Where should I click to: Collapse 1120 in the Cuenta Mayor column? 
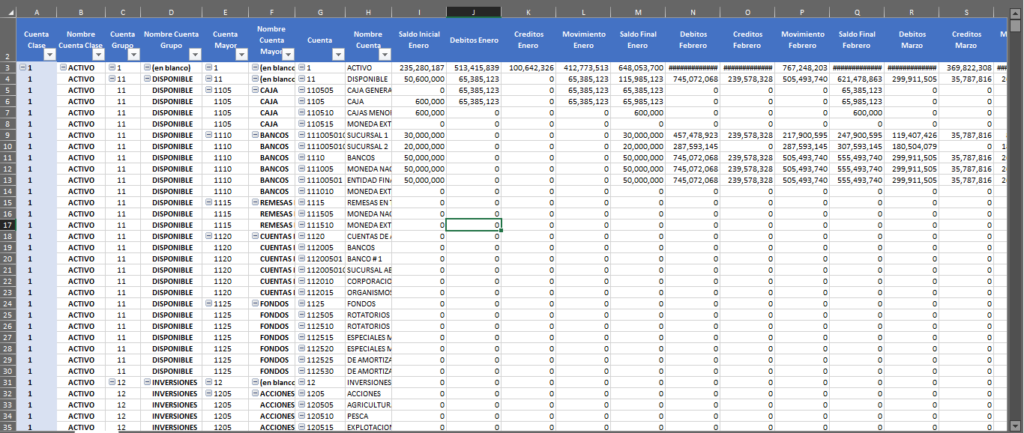[208, 236]
